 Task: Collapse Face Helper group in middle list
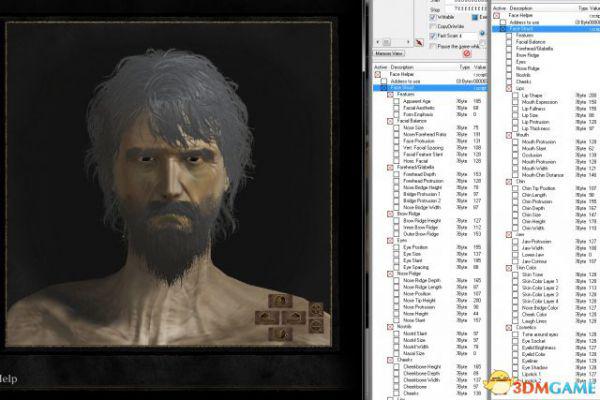pyautogui.click(x=378, y=74)
